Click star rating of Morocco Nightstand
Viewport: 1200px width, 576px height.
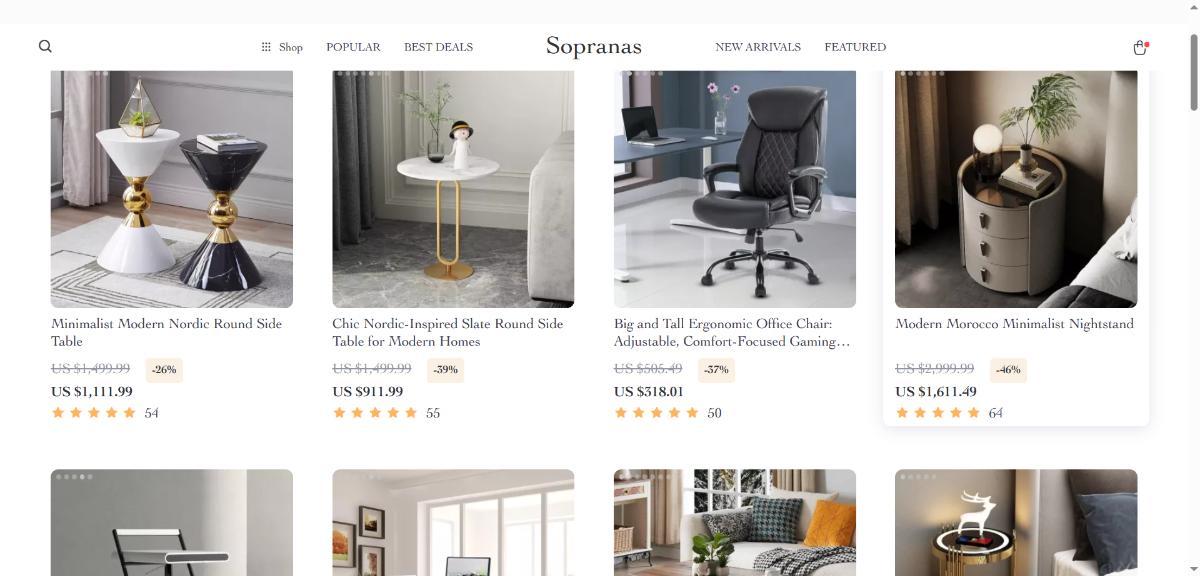[x=938, y=413]
